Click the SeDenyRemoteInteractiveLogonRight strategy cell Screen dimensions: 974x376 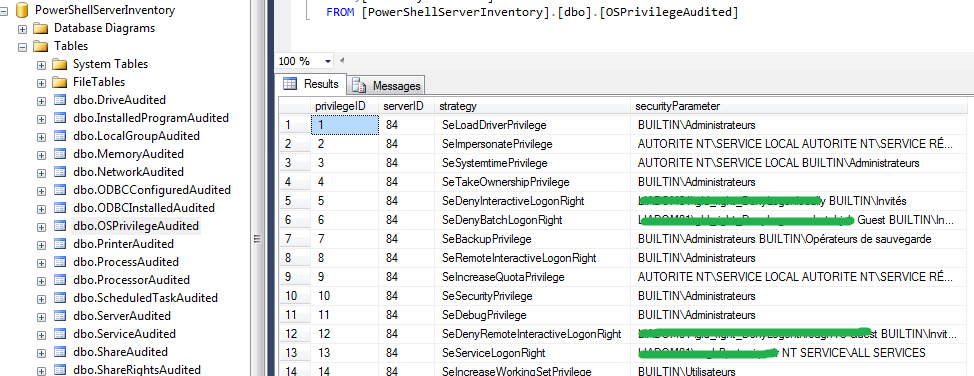[x=532, y=334]
